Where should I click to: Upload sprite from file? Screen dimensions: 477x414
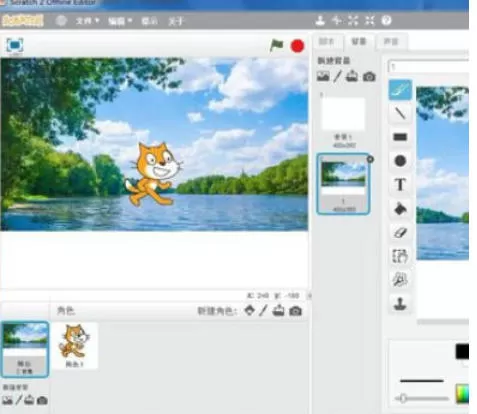point(278,311)
